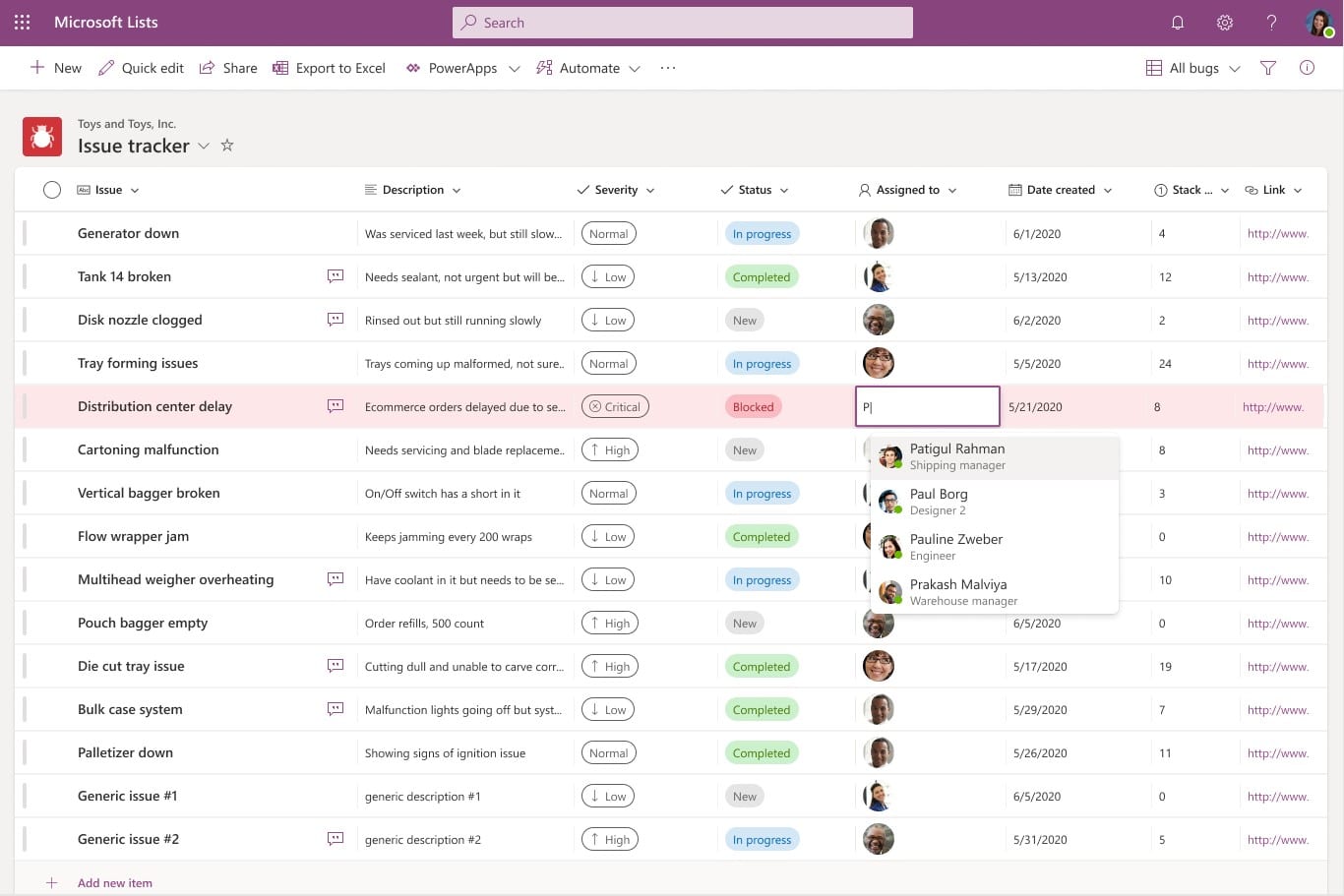Open the Automate dropdown chevron

pyautogui.click(x=636, y=69)
